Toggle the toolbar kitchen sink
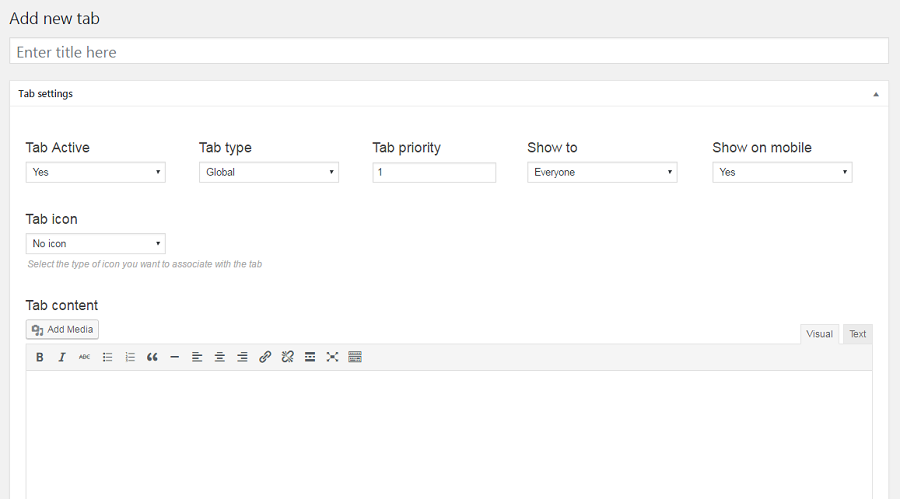The height and width of the screenshot is (499, 900). [x=355, y=357]
